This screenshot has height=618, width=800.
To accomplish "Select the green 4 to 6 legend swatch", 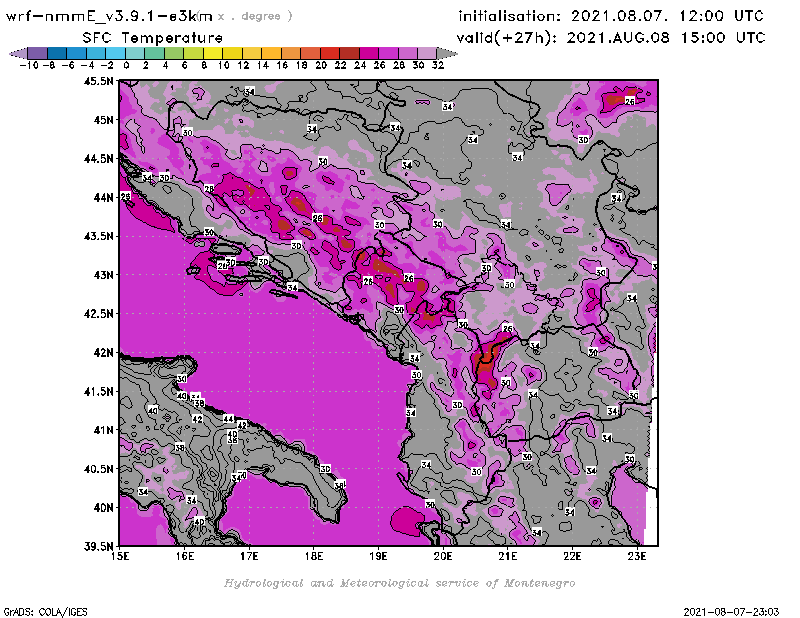I will click(x=173, y=53).
